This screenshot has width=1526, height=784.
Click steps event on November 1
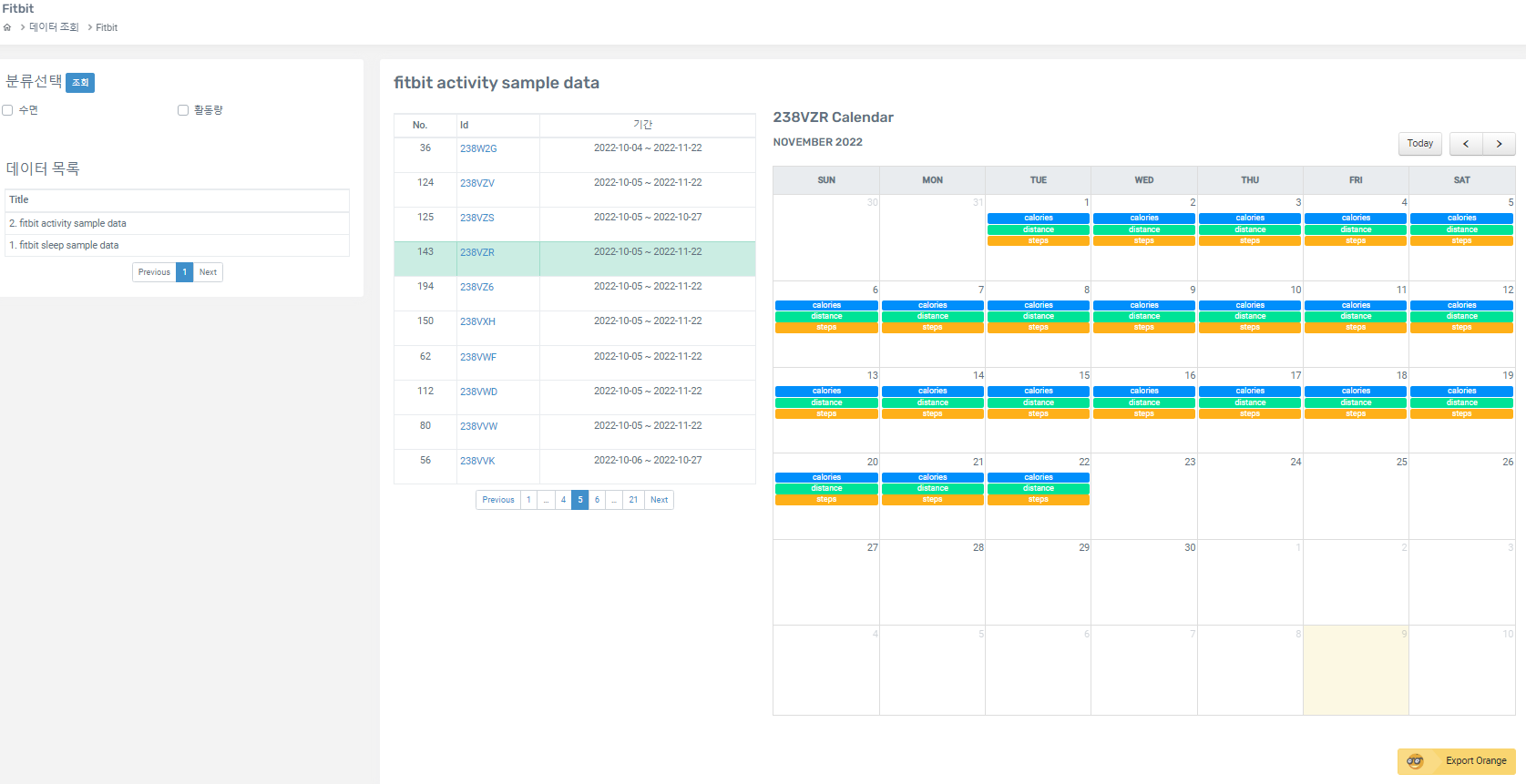pyautogui.click(x=1038, y=241)
